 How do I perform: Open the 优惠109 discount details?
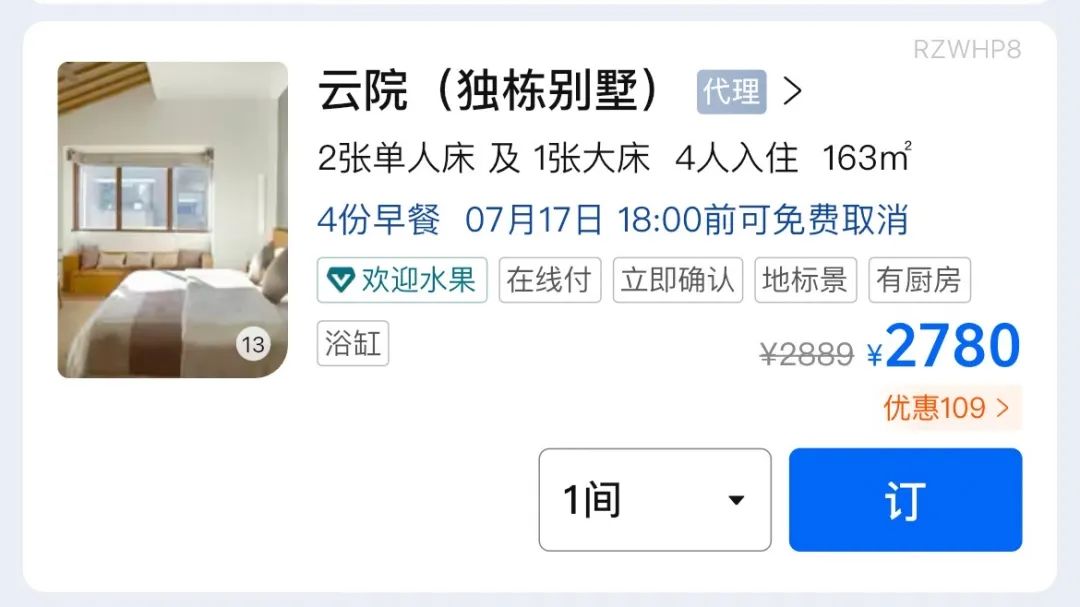click(948, 408)
